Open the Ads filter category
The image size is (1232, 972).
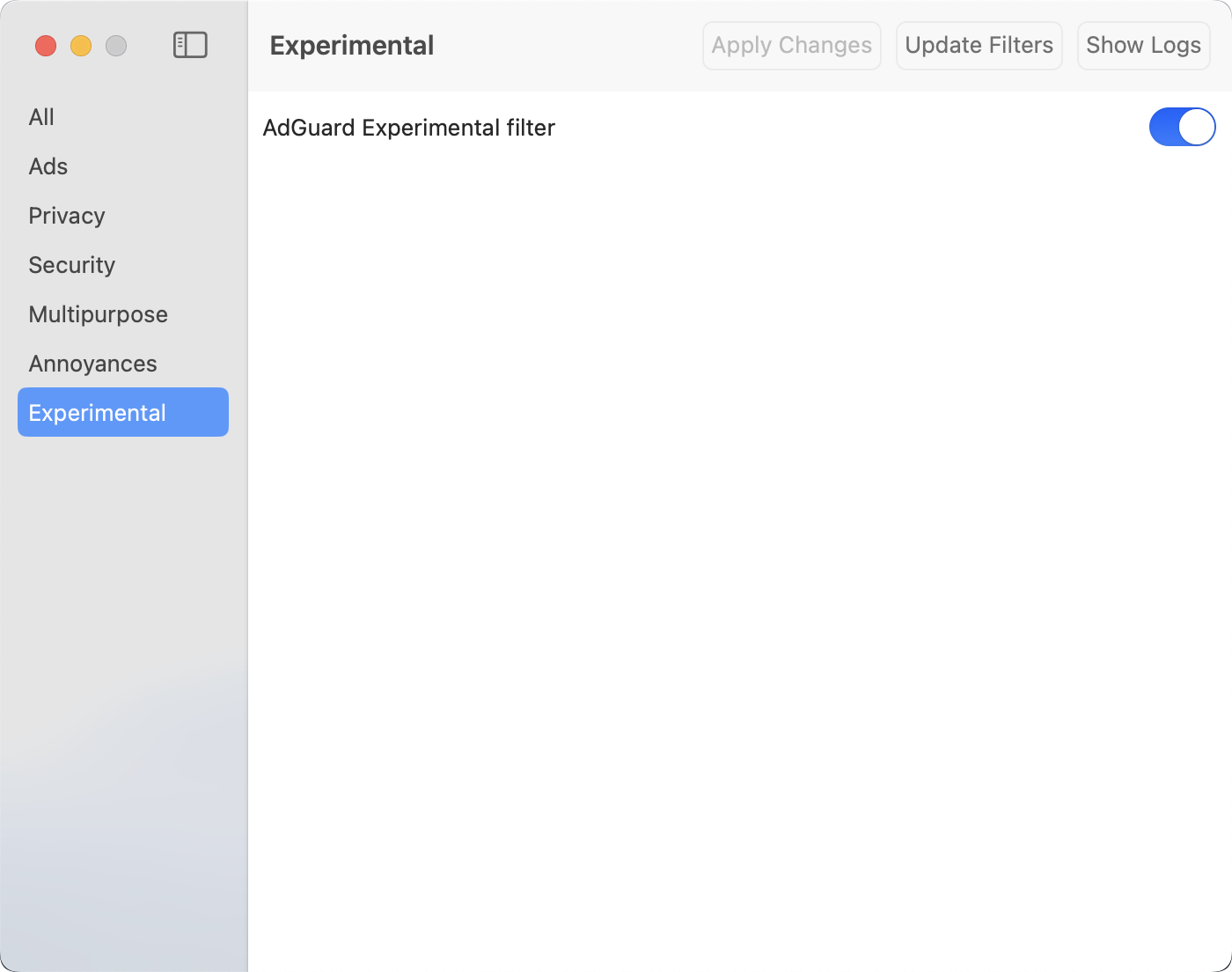click(x=48, y=166)
